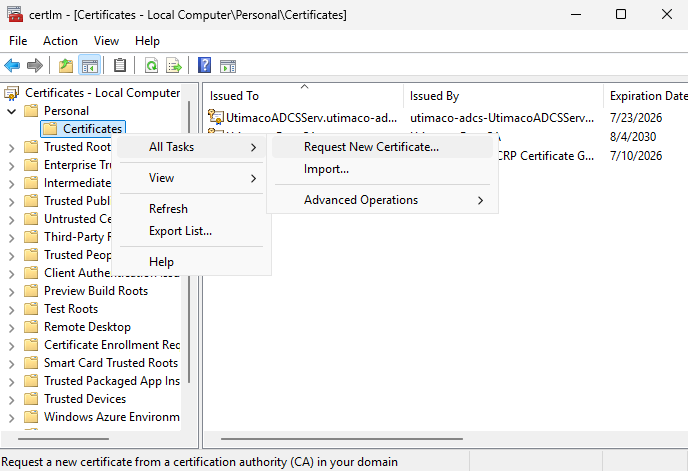Open the Action menu in menu bar
Image resolution: width=688 pixels, height=471 pixels.
pyautogui.click(x=60, y=41)
